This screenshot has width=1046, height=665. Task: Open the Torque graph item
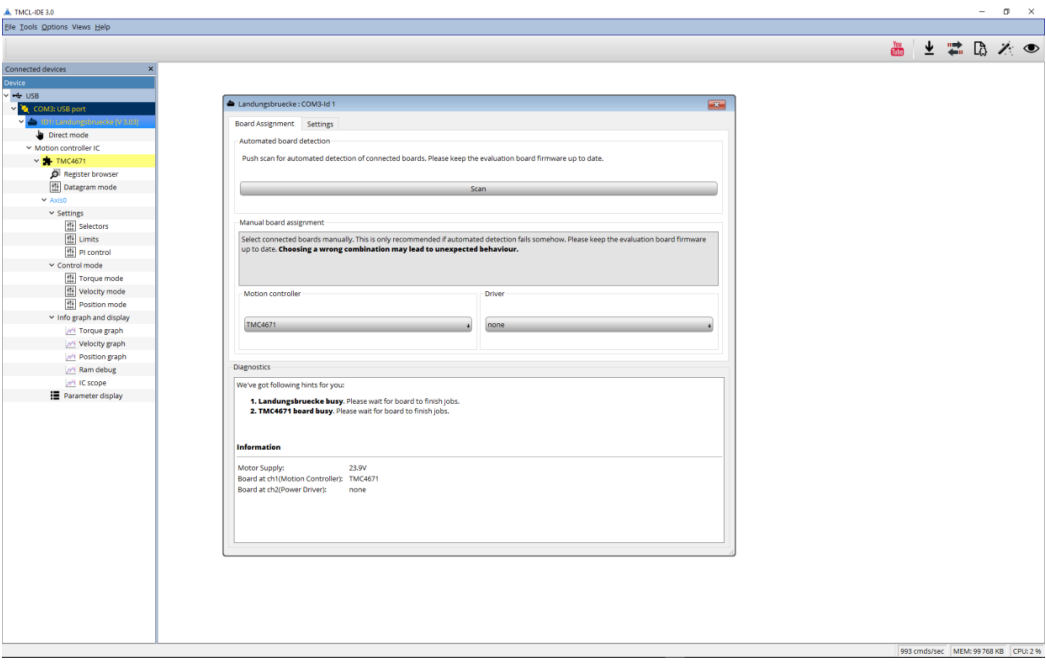pyautogui.click(x=100, y=331)
